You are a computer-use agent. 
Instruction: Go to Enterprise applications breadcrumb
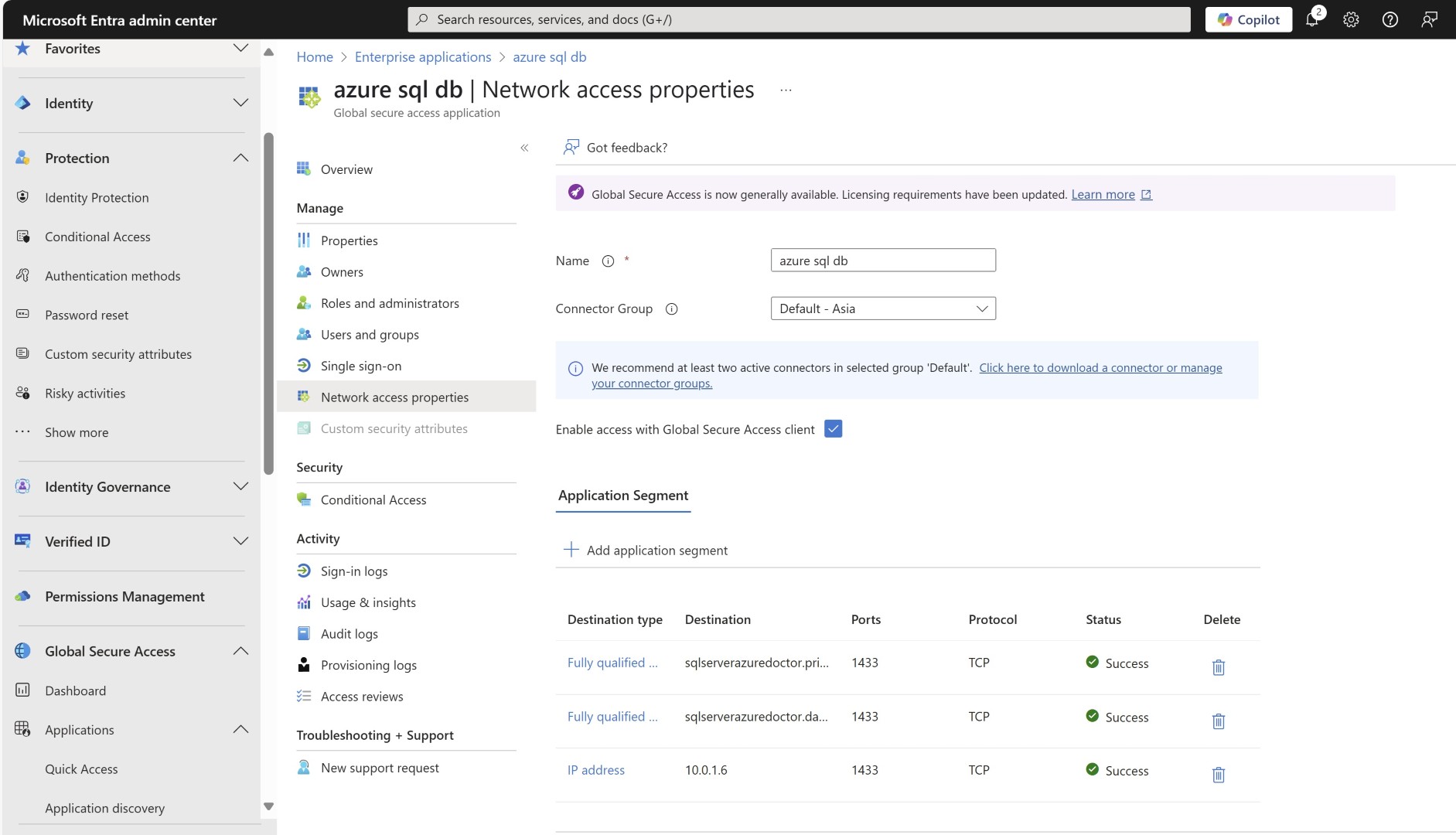click(x=423, y=57)
